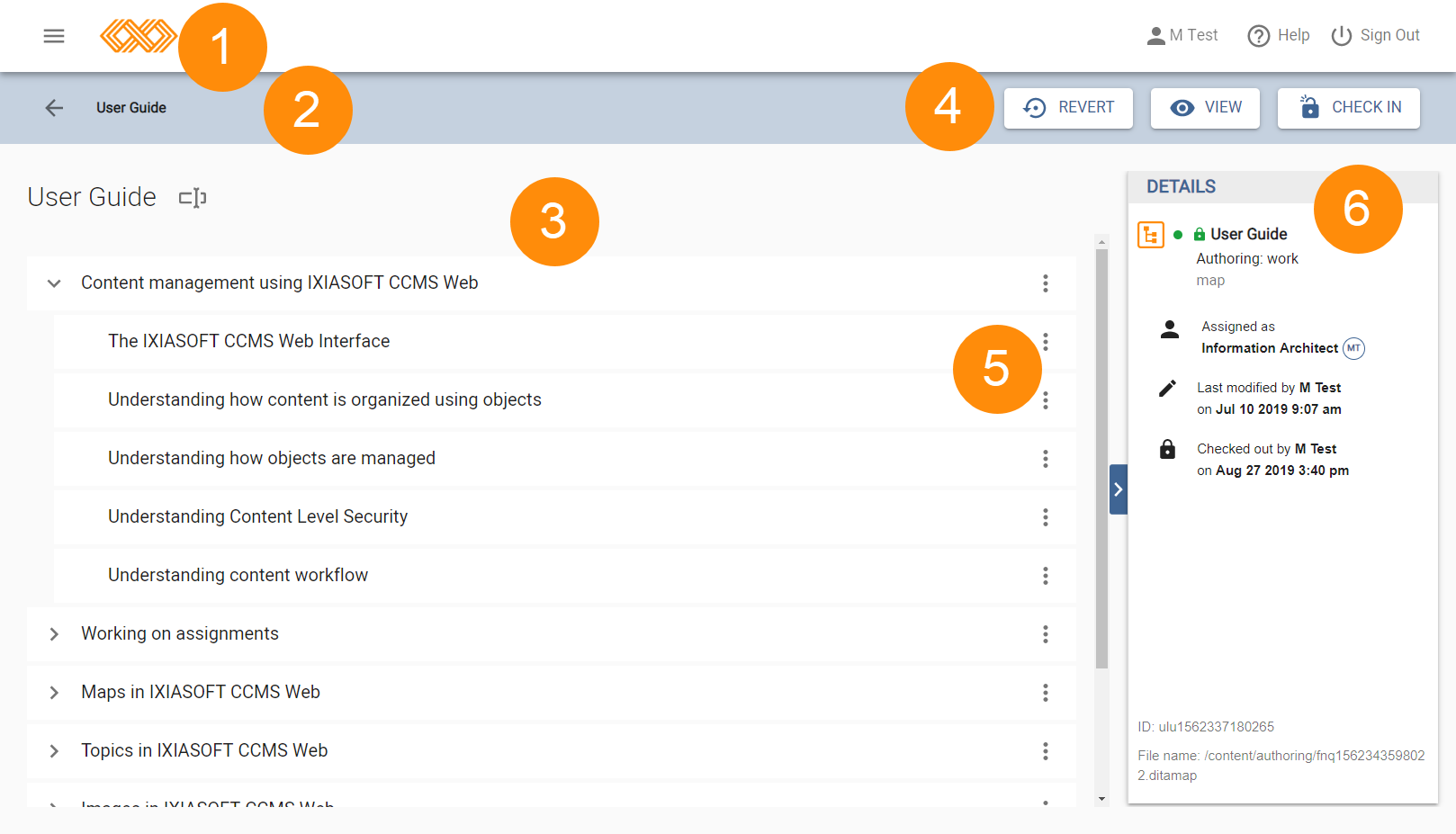Expand the Working on assignments topic

(x=54, y=634)
